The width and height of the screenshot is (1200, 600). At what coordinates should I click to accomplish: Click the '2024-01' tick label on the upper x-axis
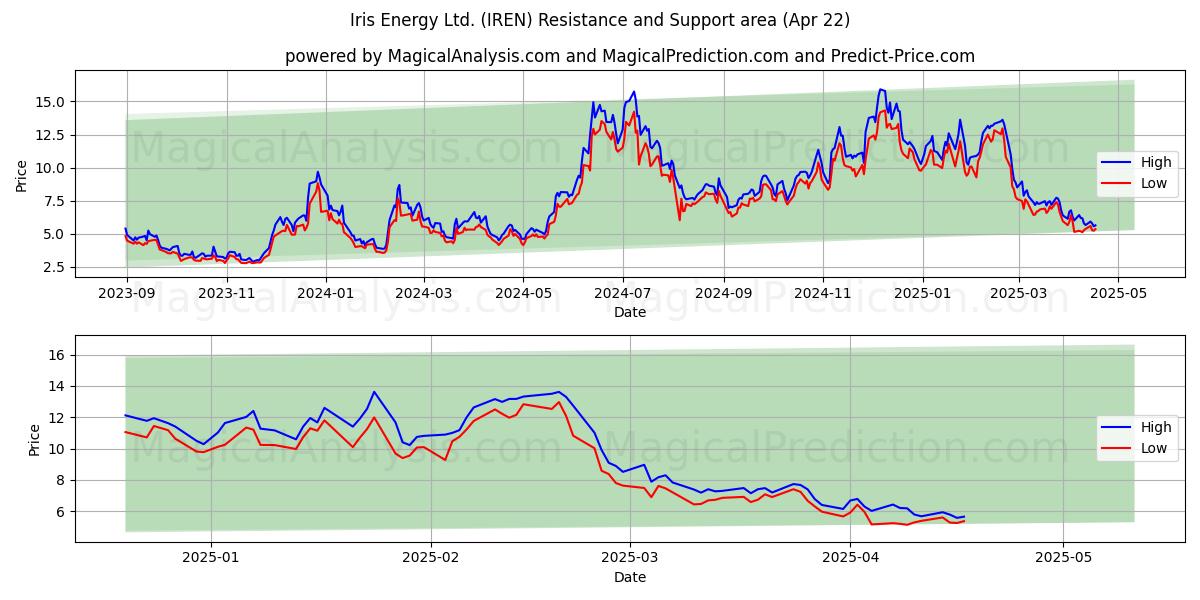pyautogui.click(x=327, y=293)
